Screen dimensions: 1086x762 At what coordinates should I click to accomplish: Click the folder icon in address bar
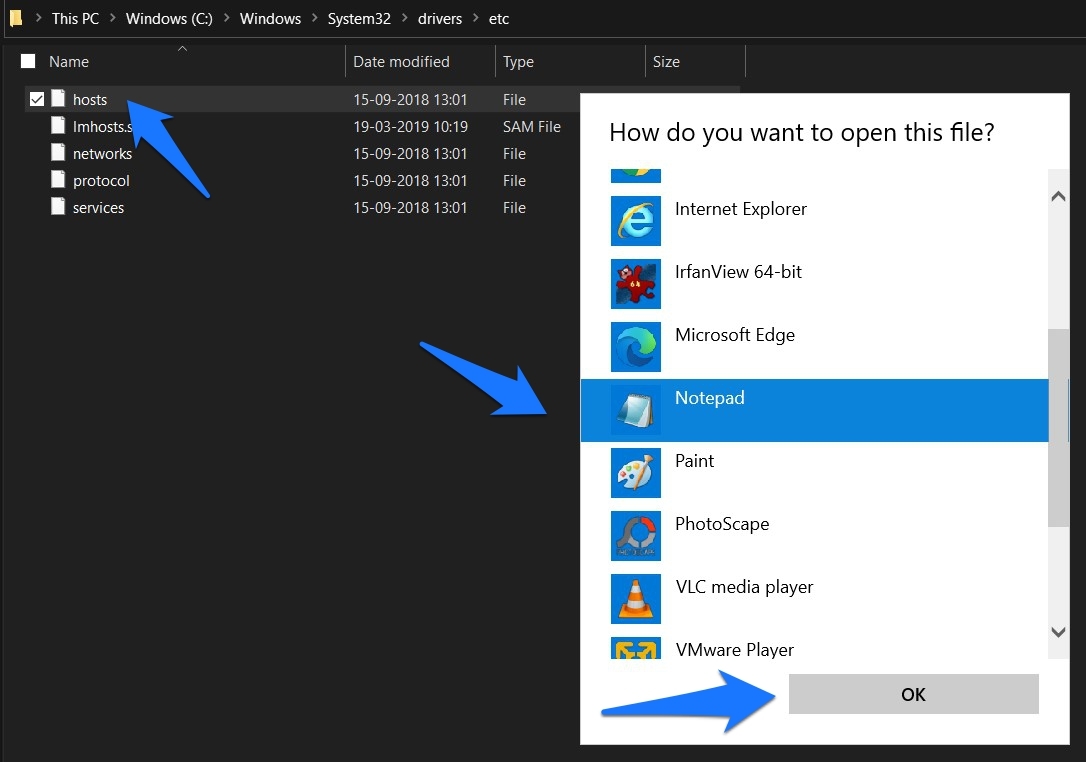pyautogui.click(x=16, y=18)
